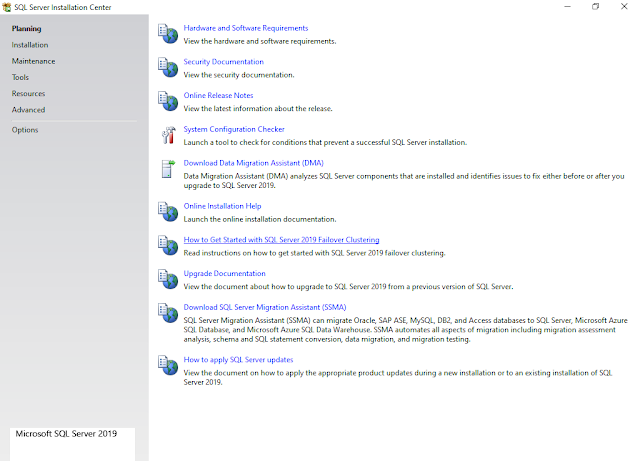Viewport: 640px width, 461px height.
Task: Click the server download icon for Data Migration Assistant
Action: point(168,169)
